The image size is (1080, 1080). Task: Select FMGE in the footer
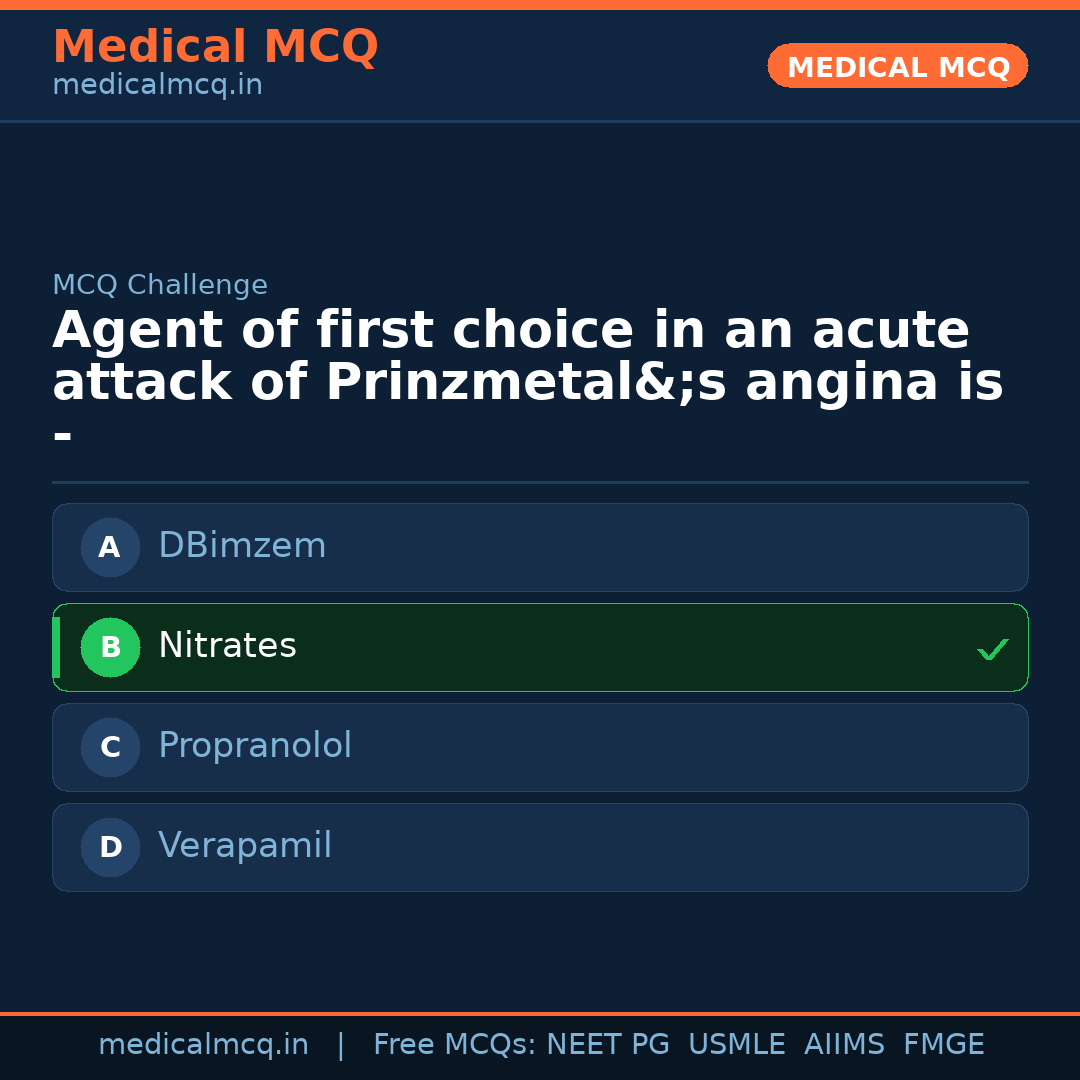point(943,1045)
